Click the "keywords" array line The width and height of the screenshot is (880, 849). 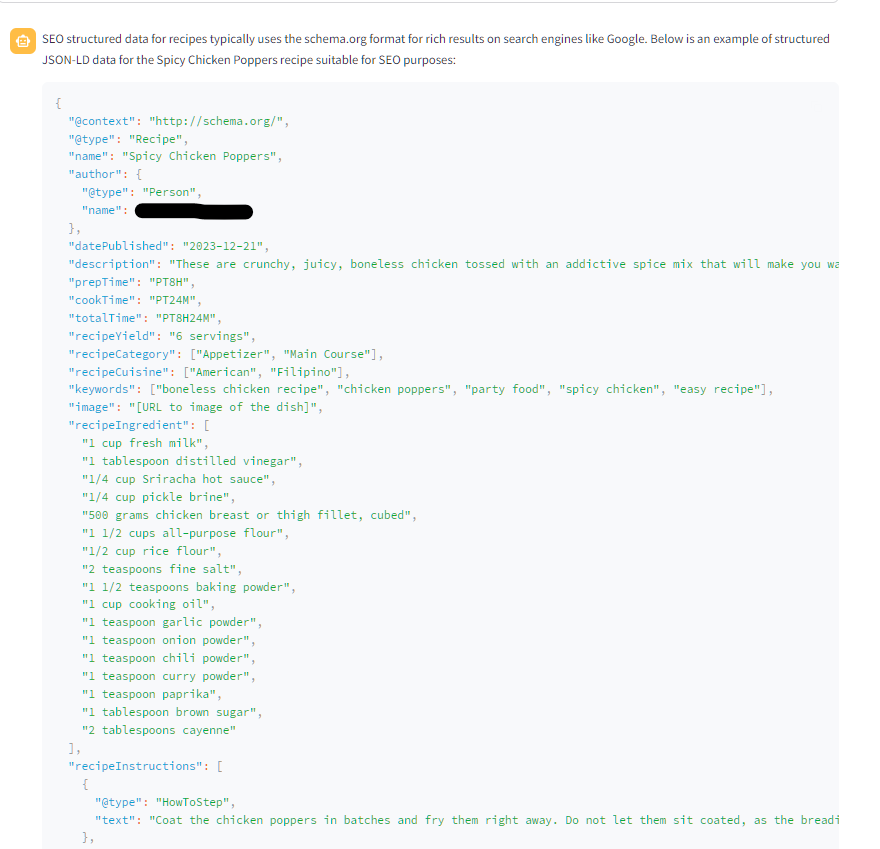[420, 389]
